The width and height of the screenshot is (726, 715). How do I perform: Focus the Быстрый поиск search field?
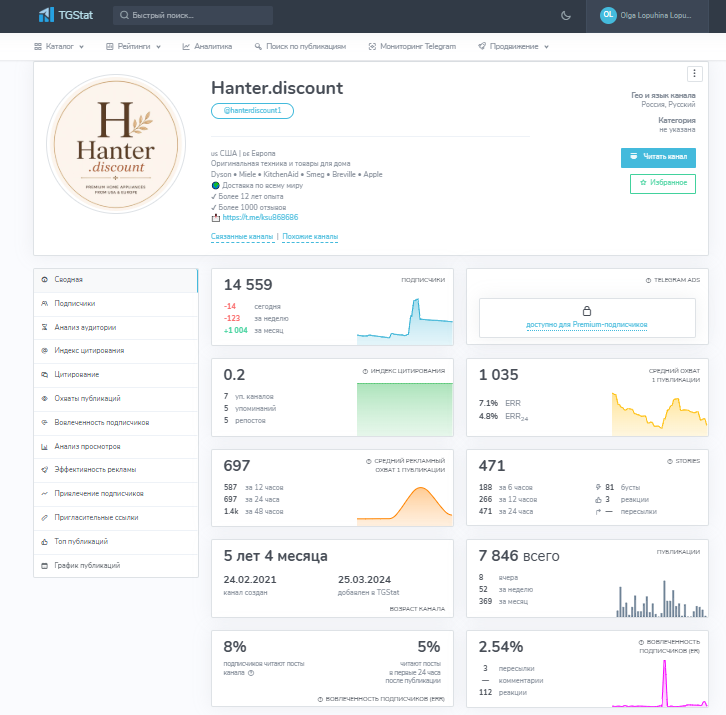click(193, 15)
